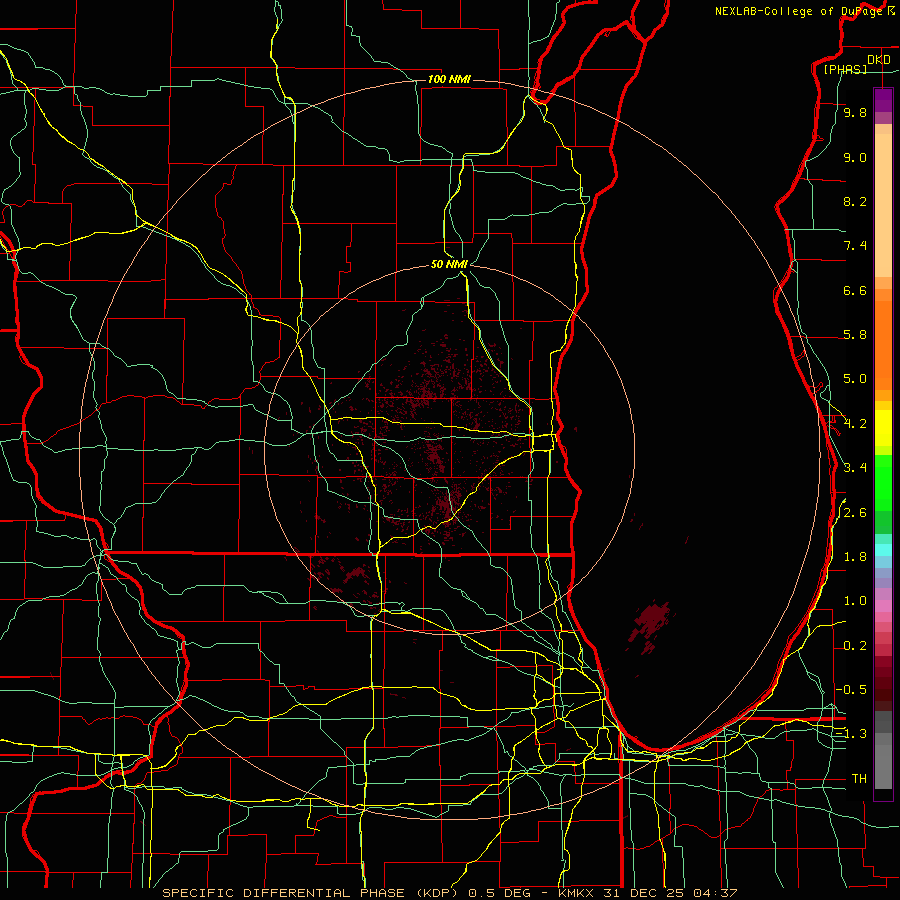Select the 2.6 value on the scale

(855, 513)
